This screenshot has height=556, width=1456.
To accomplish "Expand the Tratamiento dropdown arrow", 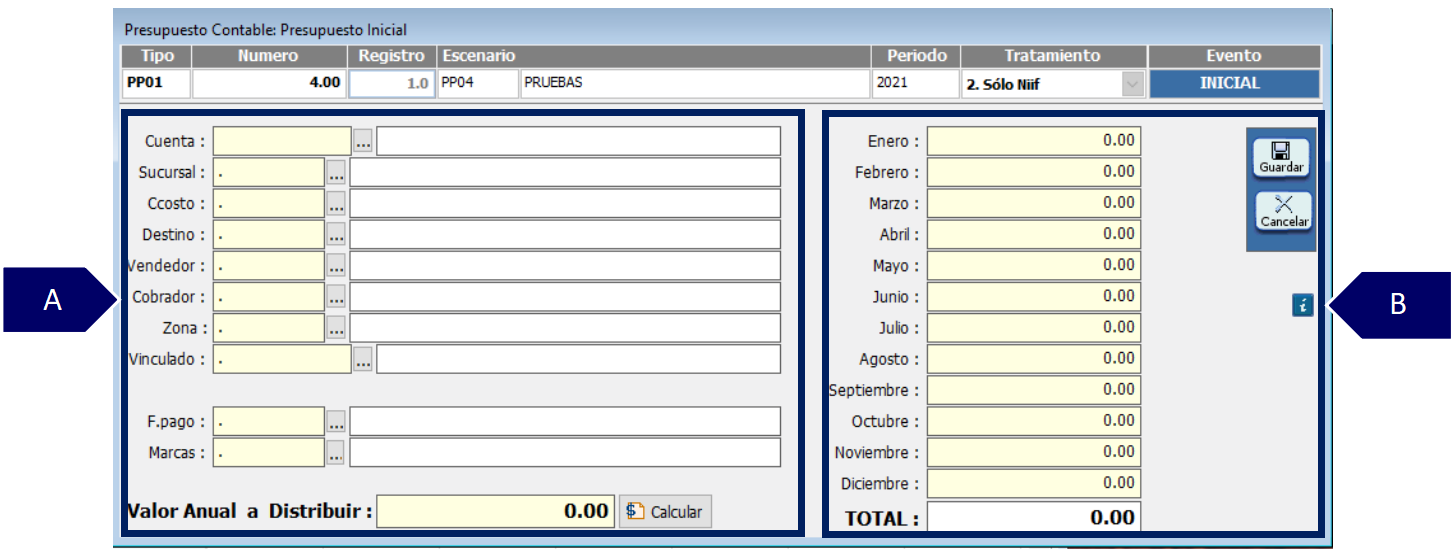I will coord(1132,84).
